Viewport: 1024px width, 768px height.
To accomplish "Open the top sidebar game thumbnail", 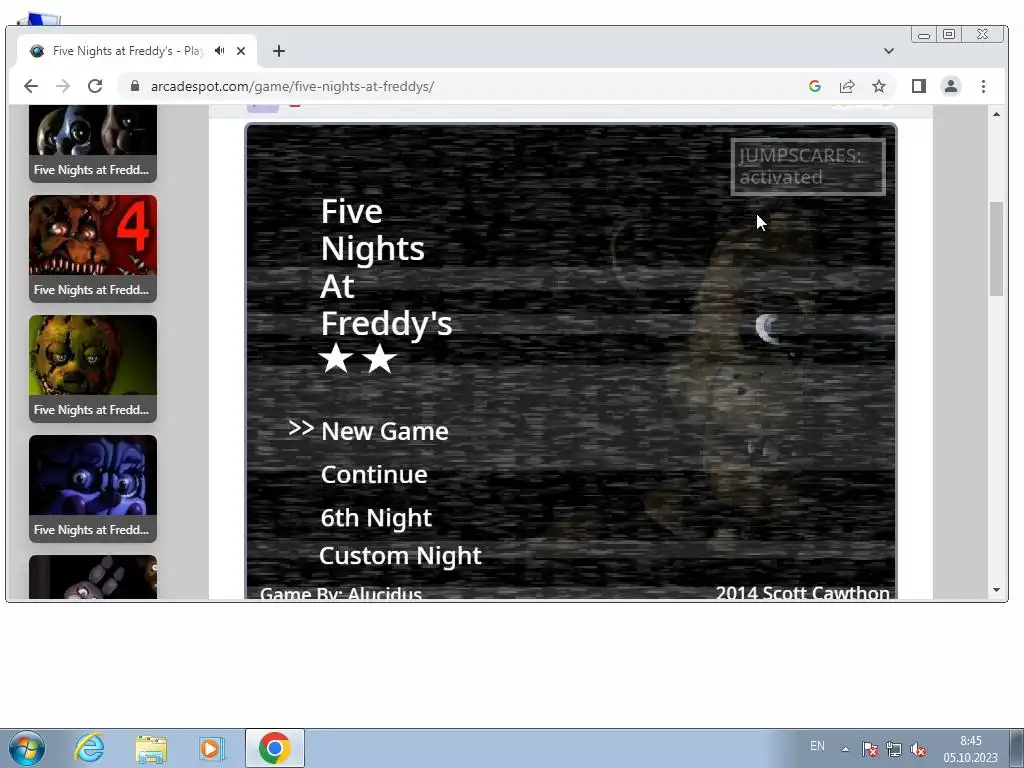I will pos(93,144).
